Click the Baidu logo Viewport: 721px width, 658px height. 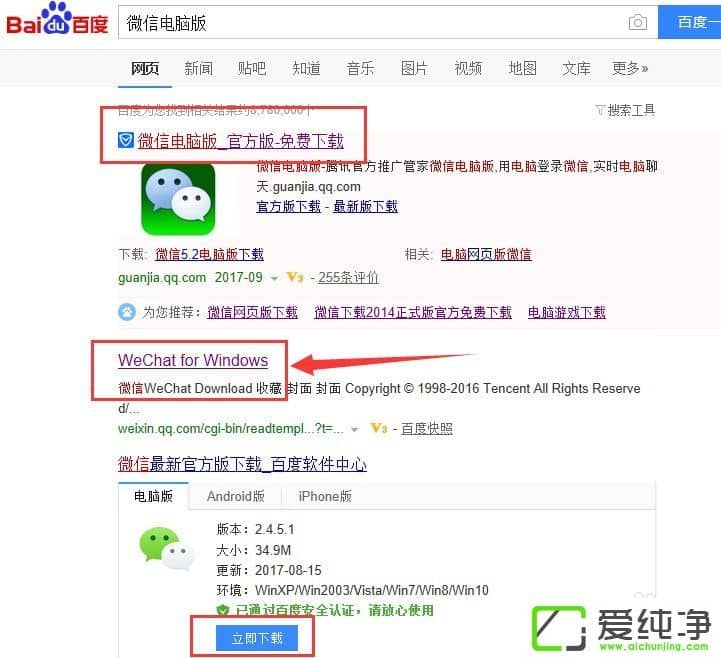(57, 19)
